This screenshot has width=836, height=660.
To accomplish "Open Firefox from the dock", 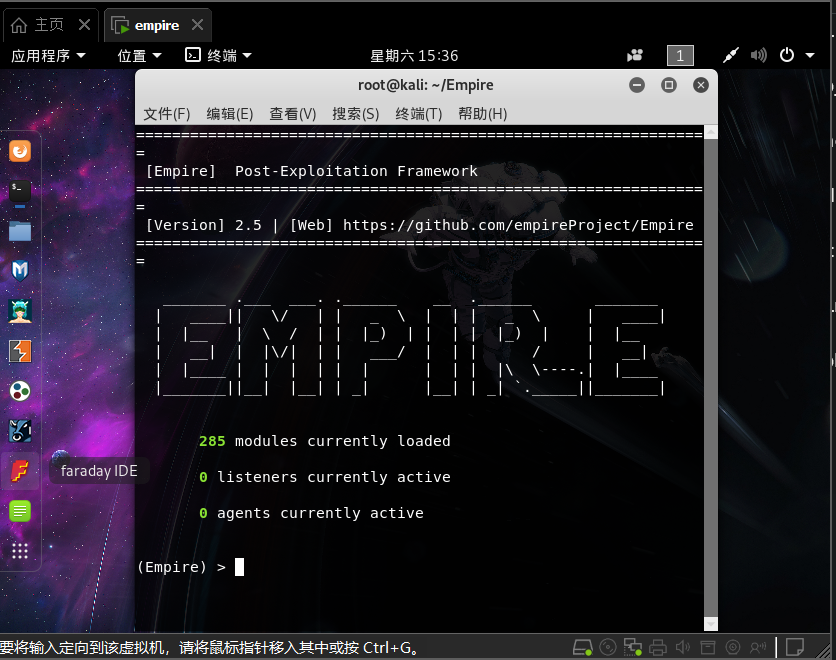I will [x=20, y=151].
